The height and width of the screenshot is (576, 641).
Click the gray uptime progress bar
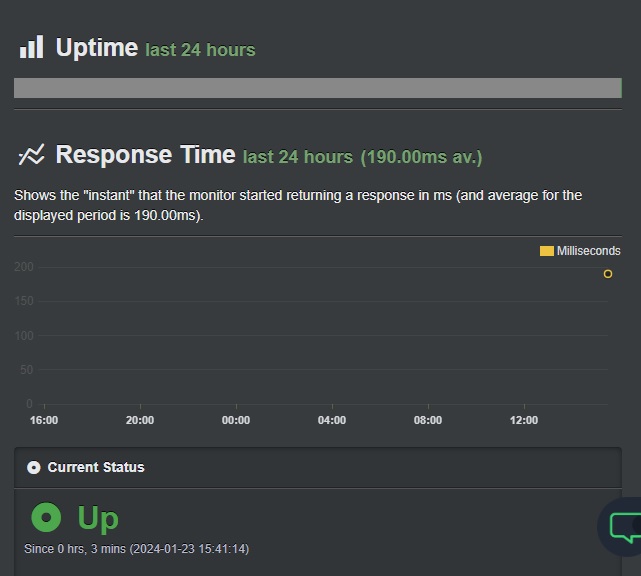pyautogui.click(x=317, y=88)
